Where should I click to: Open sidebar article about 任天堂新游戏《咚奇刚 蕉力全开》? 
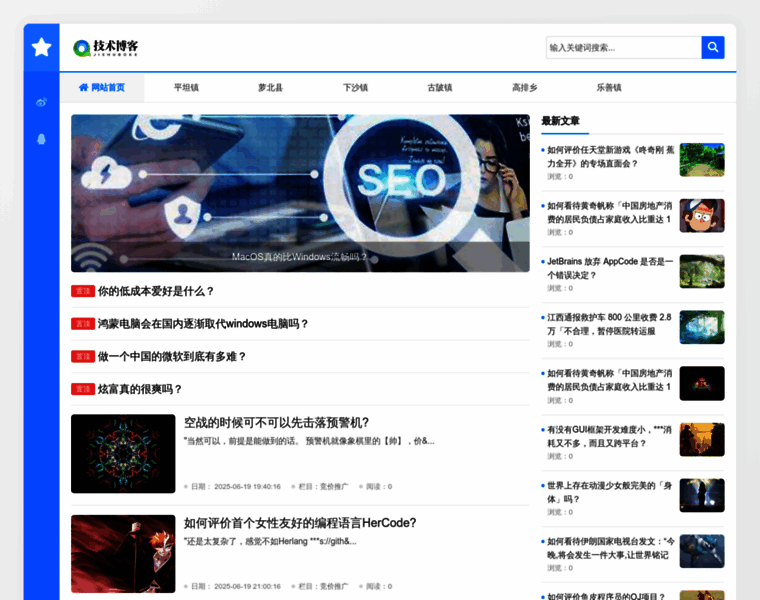click(610, 157)
